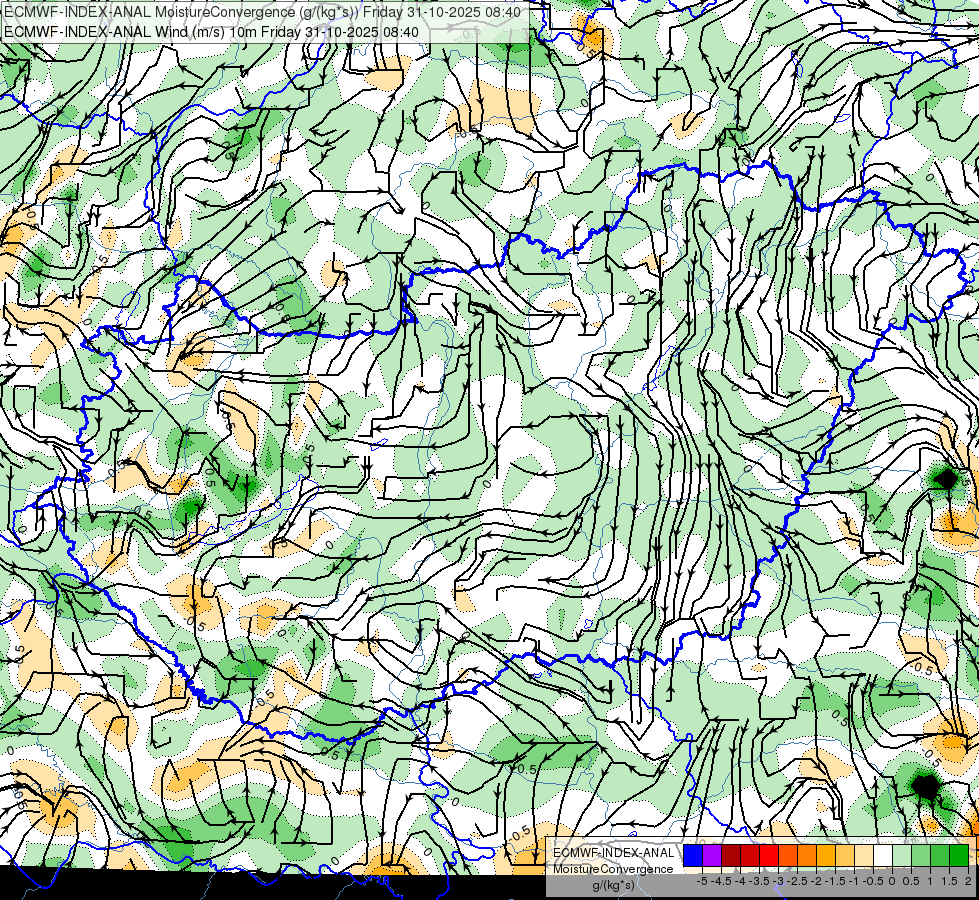Click the legend tick label 2
Viewport: 979px width, 900px height.
click(x=968, y=881)
